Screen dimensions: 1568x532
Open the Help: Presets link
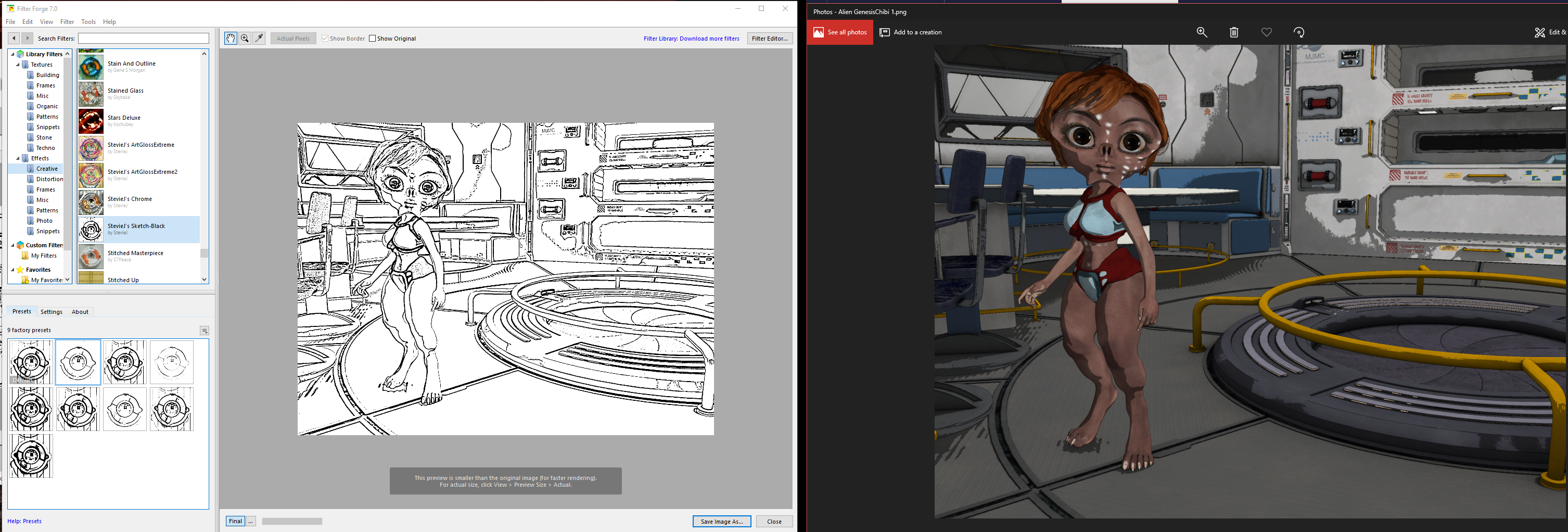[x=24, y=521]
